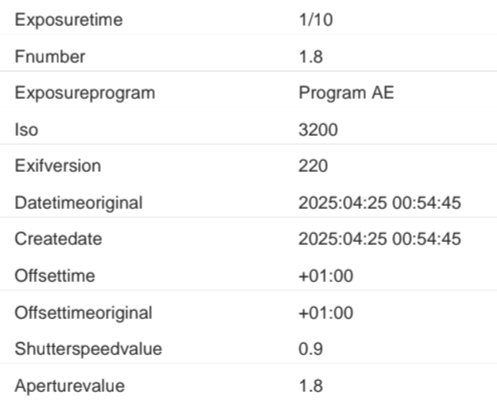Image resolution: width=497 pixels, height=406 pixels.
Task: Click the Program AE value
Action: point(346,92)
